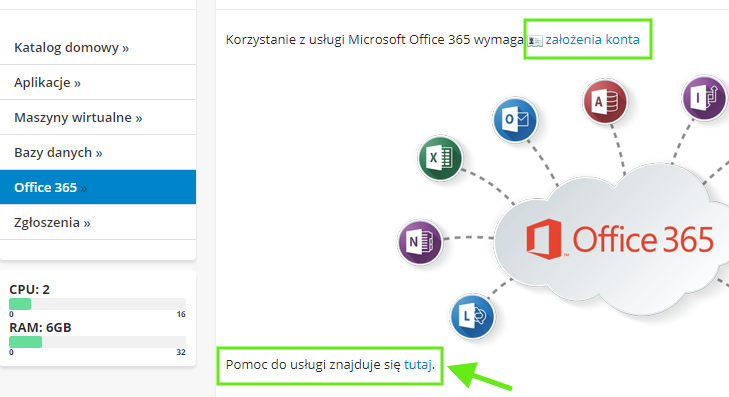
Task: Click the Excel icon
Action: tap(440, 159)
